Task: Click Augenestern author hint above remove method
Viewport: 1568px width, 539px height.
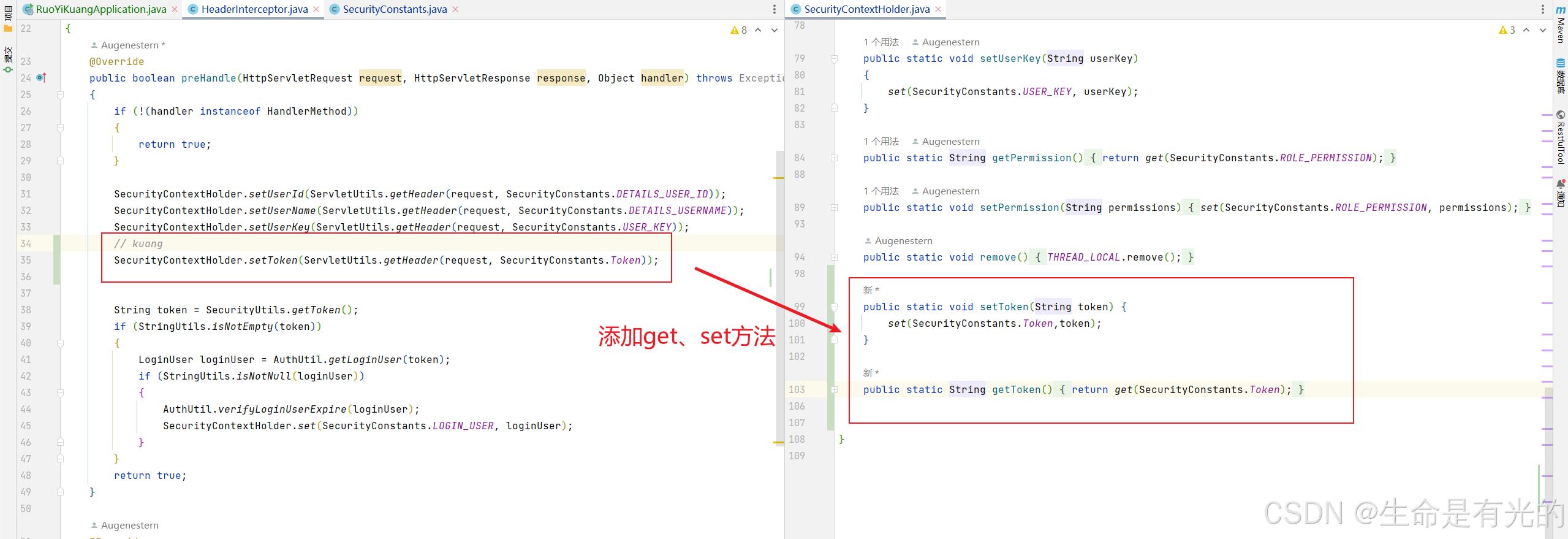Action: pyautogui.click(x=898, y=240)
